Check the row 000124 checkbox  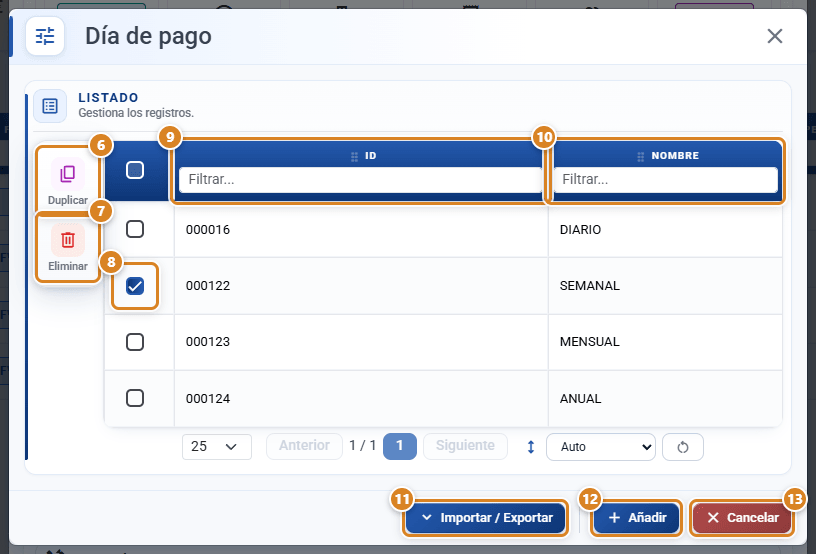click(135, 398)
